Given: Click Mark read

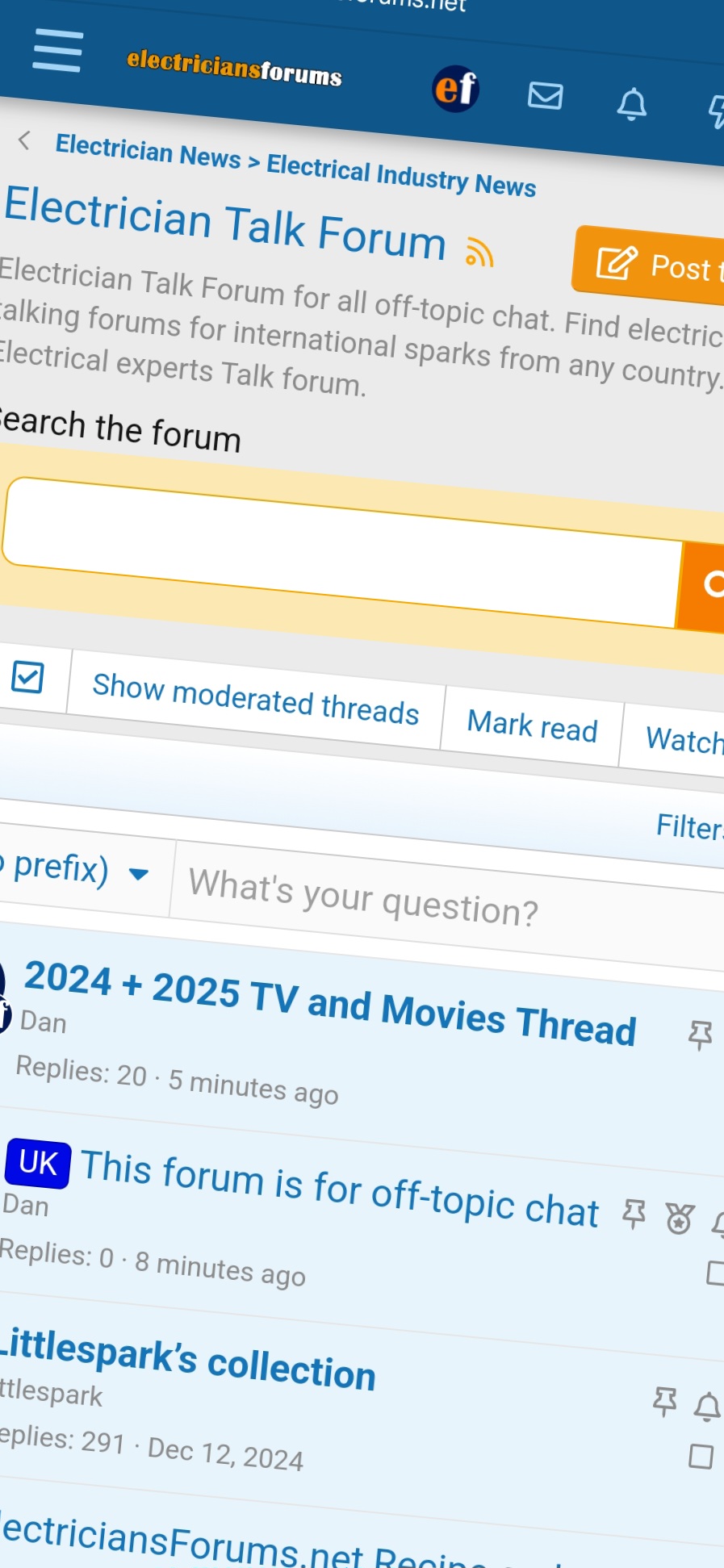Looking at the screenshot, I should coord(532,725).
